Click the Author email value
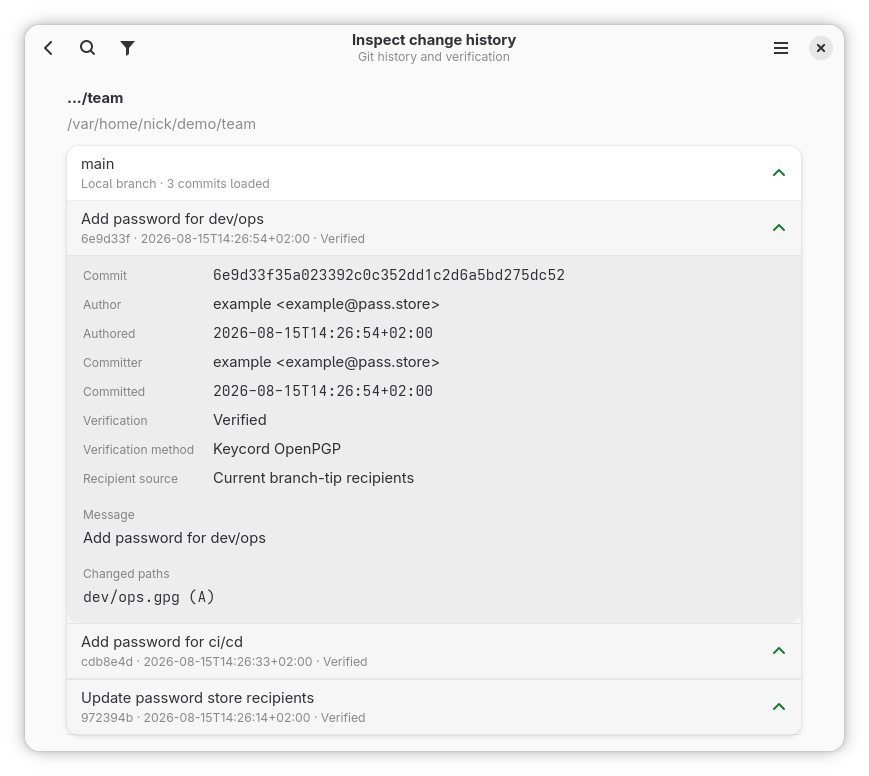Screen dimensions: 869x776 pyautogui.click(x=326, y=304)
